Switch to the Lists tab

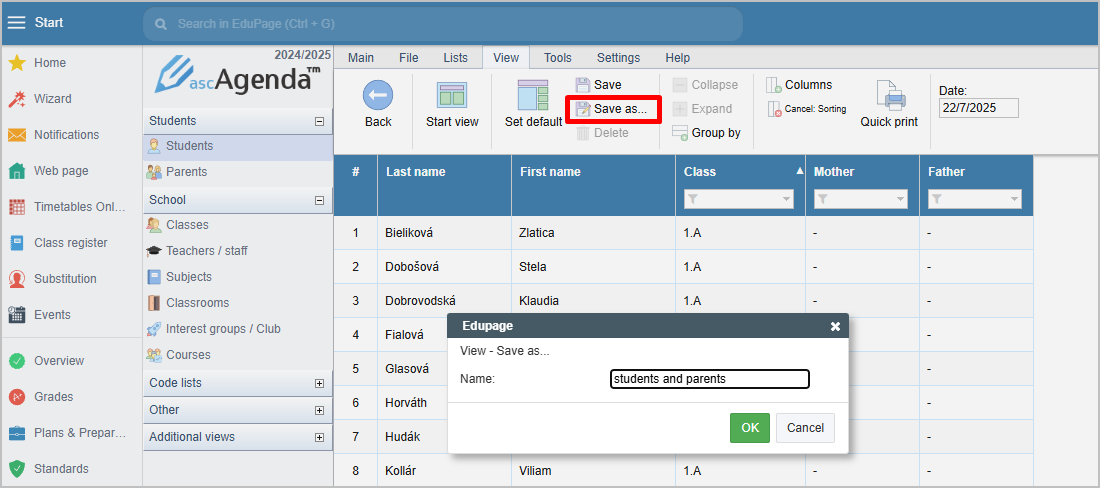(x=455, y=57)
